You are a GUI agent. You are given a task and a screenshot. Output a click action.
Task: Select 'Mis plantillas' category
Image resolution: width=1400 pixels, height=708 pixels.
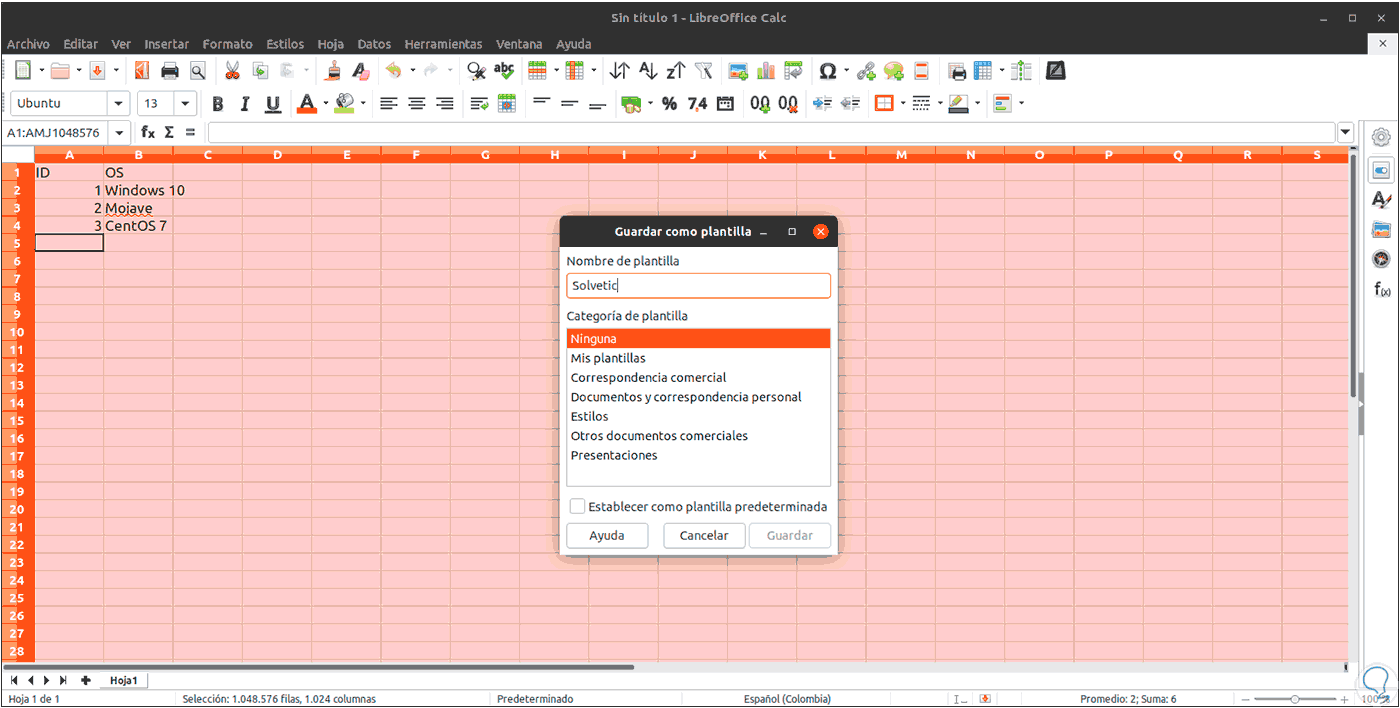click(608, 358)
